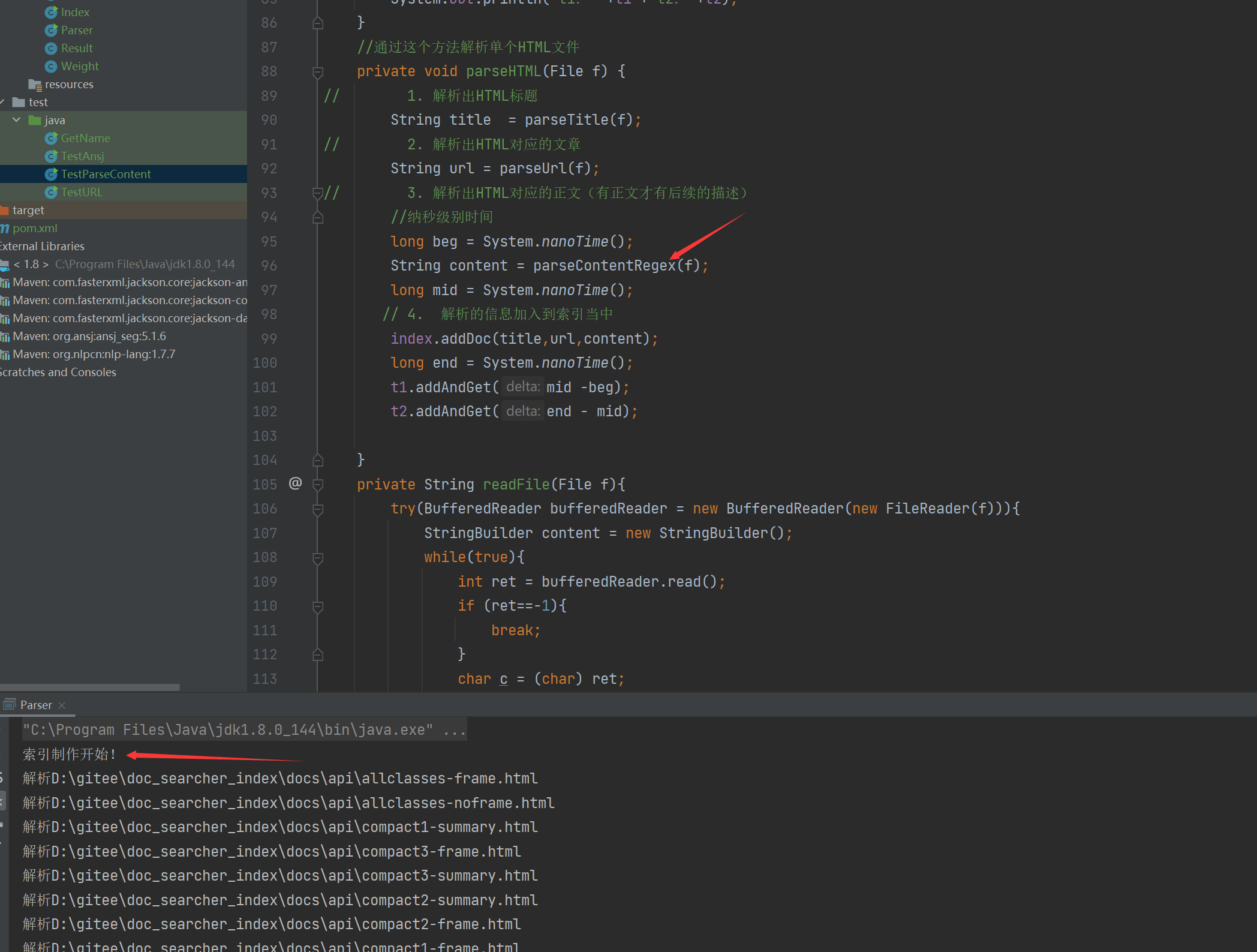Click the pom.xml Maven icon
This screenshot has height=952, width=1257.
pos(5,228)
